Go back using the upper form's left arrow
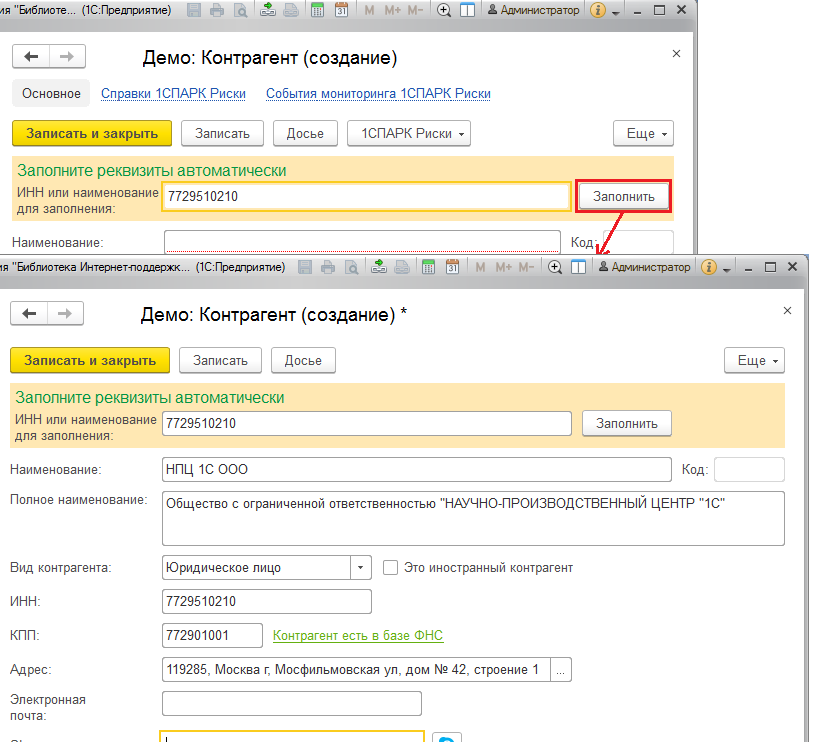The height and width of the screenshot is (742, 816). [31, 56]
